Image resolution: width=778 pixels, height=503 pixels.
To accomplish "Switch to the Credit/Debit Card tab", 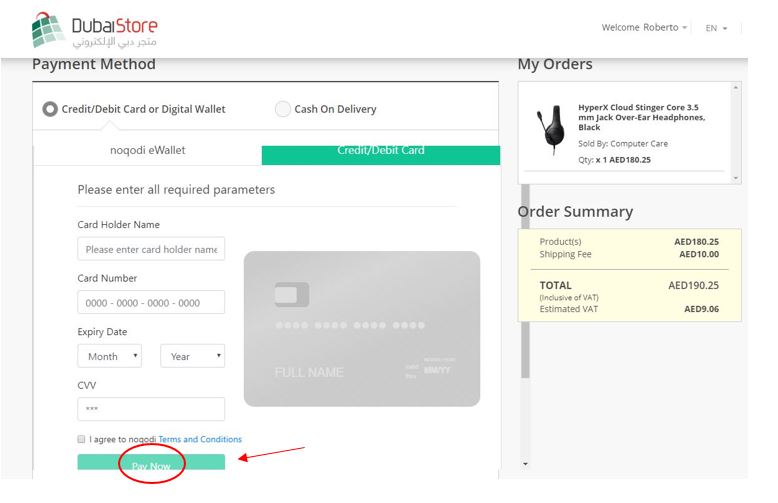I will (381, 155).
